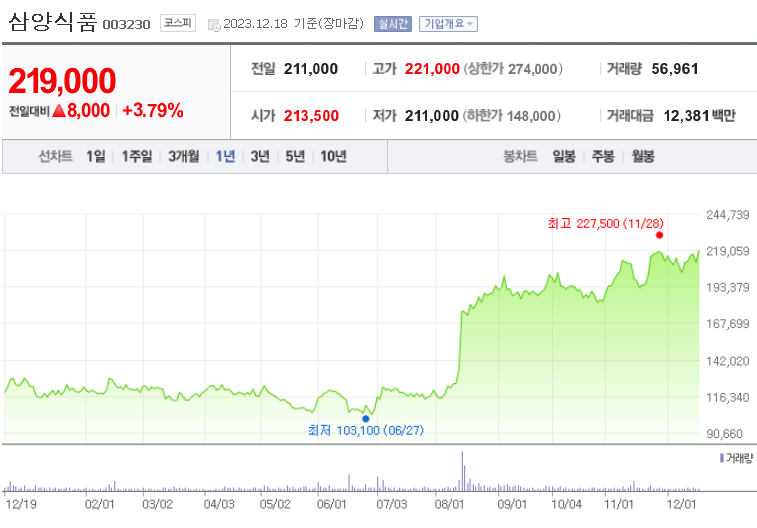Click the 실시간 button
Image resolution: width=757 pixels, height=528 pixels.
pyautogui.click(x=393, y=24)
